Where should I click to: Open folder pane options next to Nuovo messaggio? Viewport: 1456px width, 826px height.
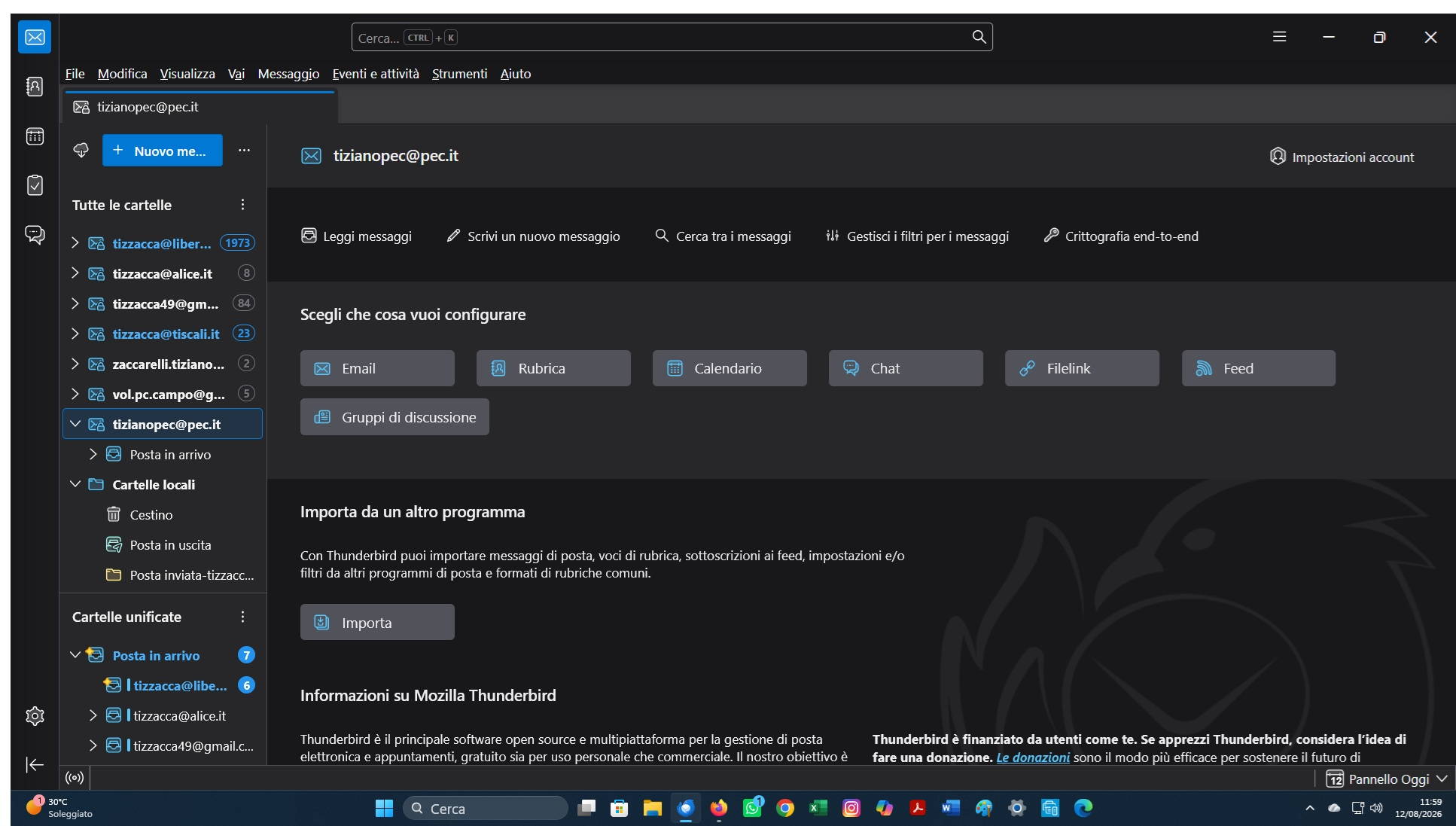pyautogui.click(x=244, y=150)
